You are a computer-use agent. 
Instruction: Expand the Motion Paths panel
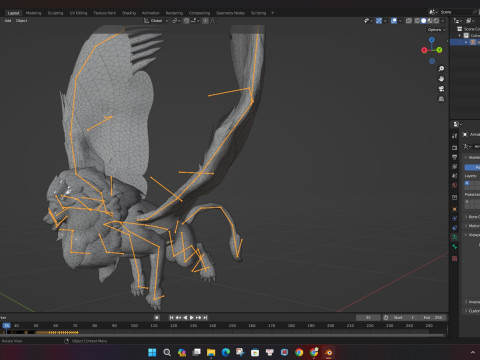[x=472, y=226]
